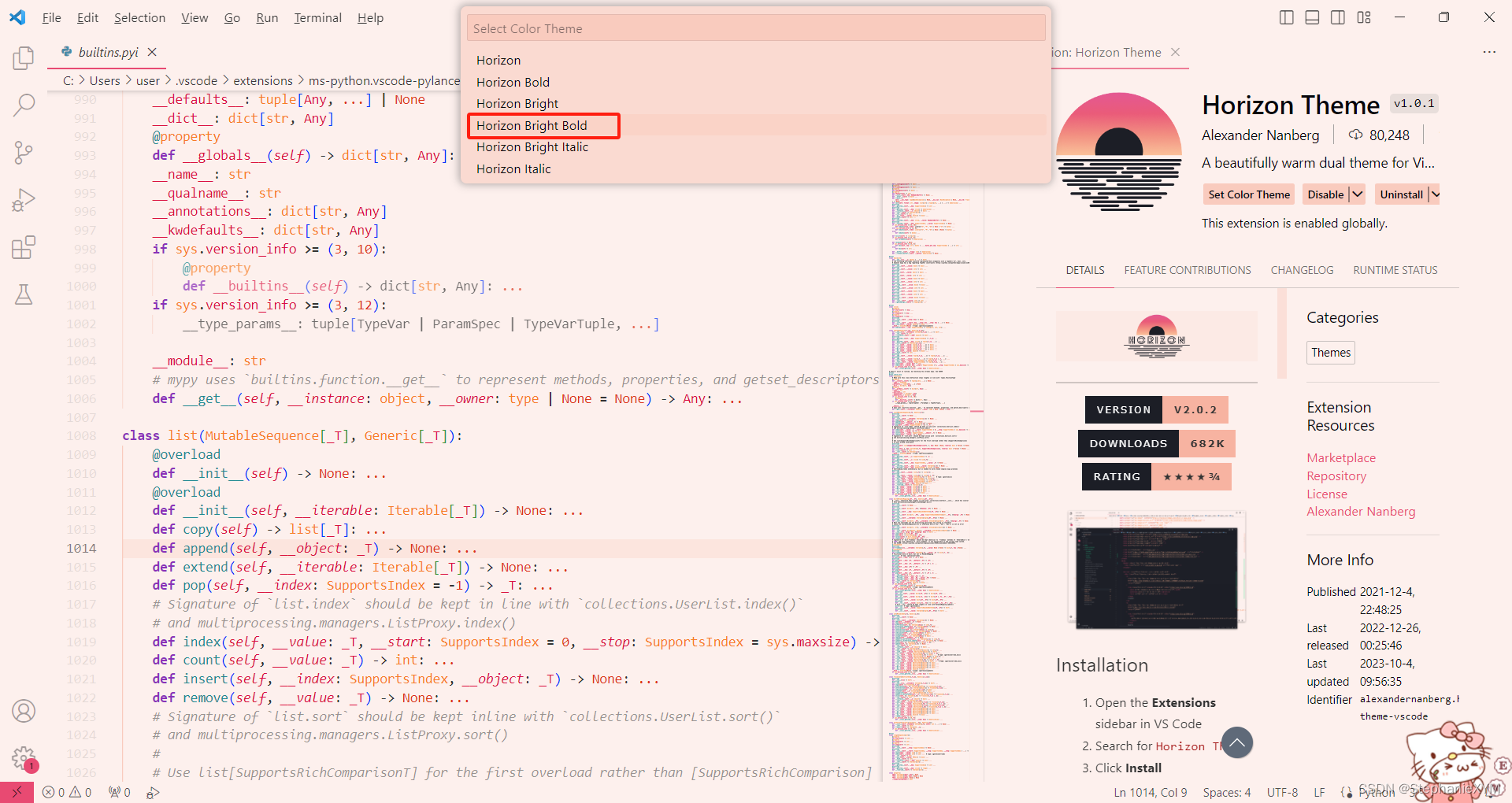Change file encoding UTF-8 in status bar

(1282, 792)
